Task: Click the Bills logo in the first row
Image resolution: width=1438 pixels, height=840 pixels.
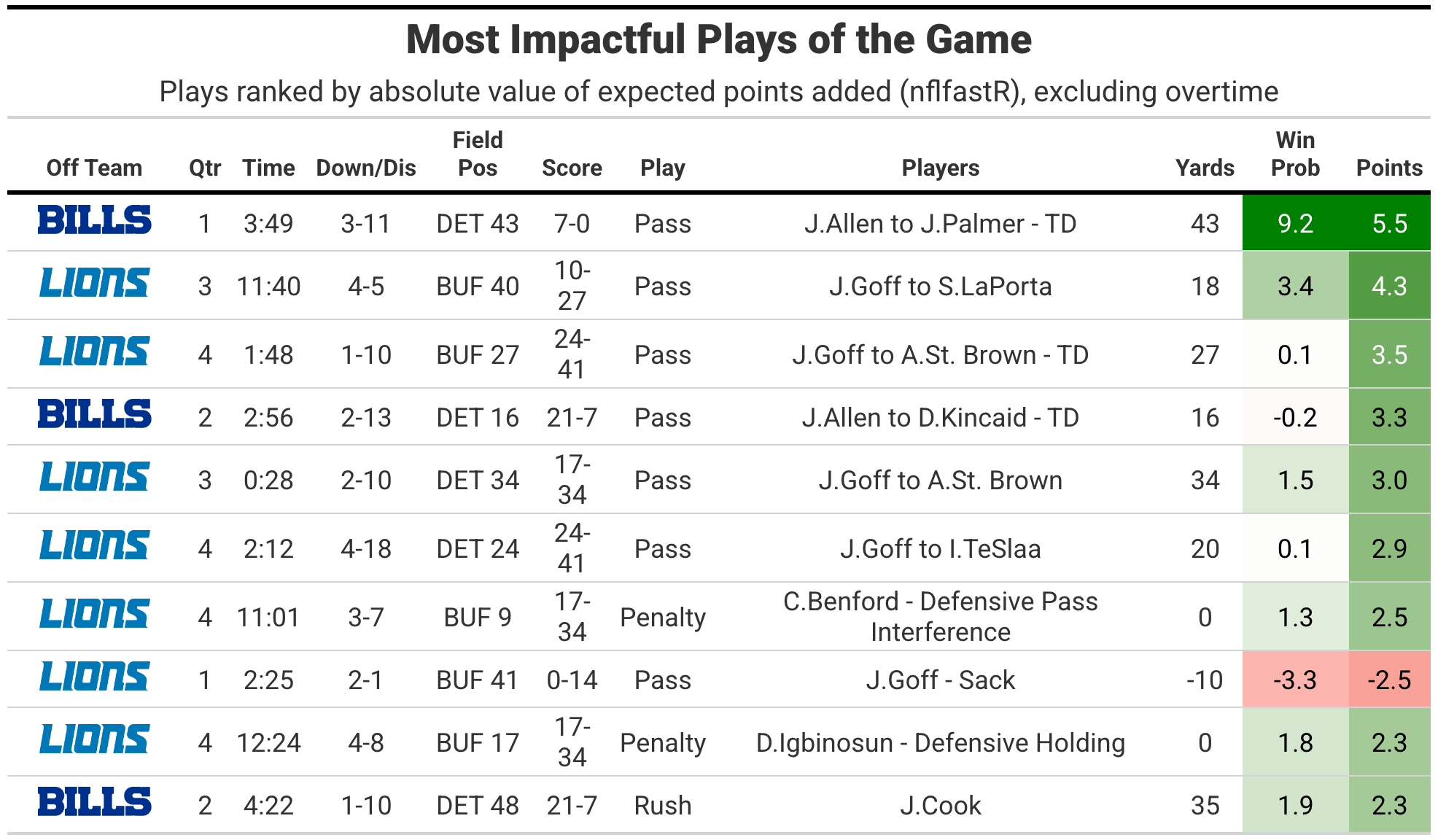Action: point(95,219)
